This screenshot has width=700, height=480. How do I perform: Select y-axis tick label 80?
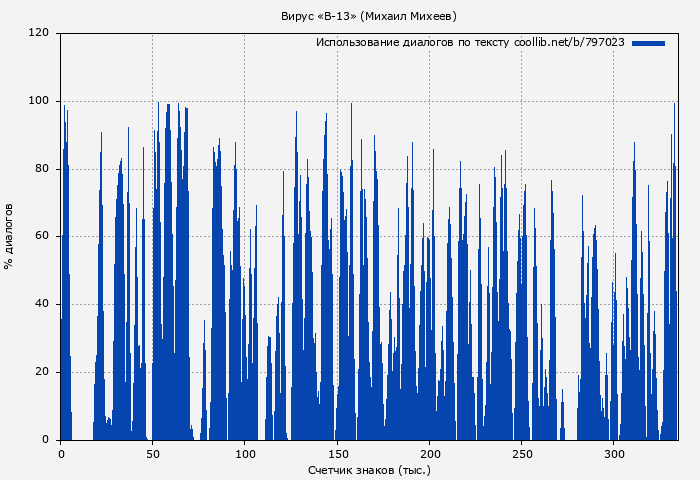click(42, 169)
